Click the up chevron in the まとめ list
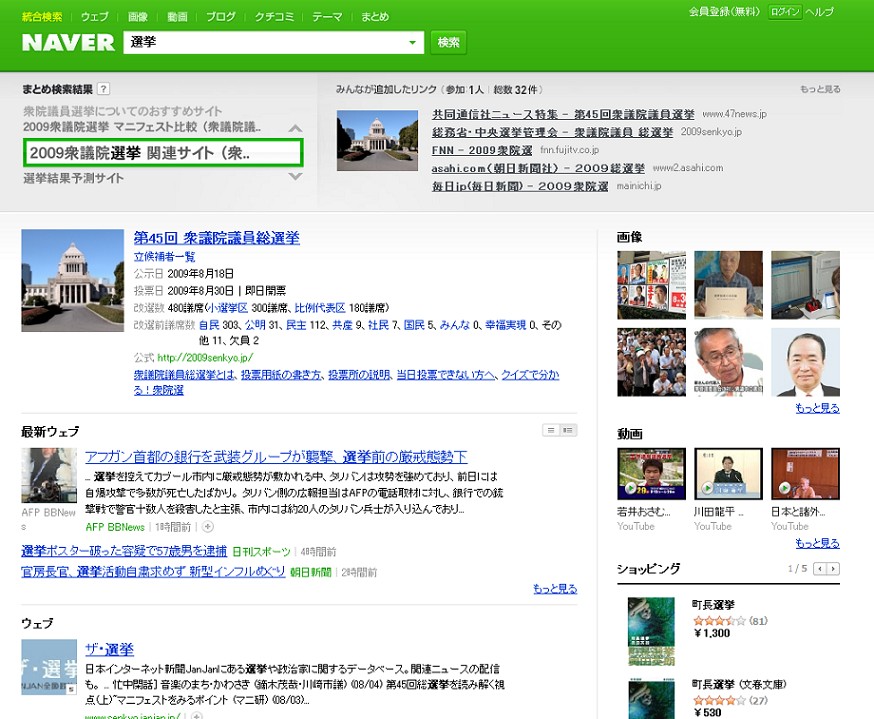The image size is (874, 719). click(x=295, y=129)
